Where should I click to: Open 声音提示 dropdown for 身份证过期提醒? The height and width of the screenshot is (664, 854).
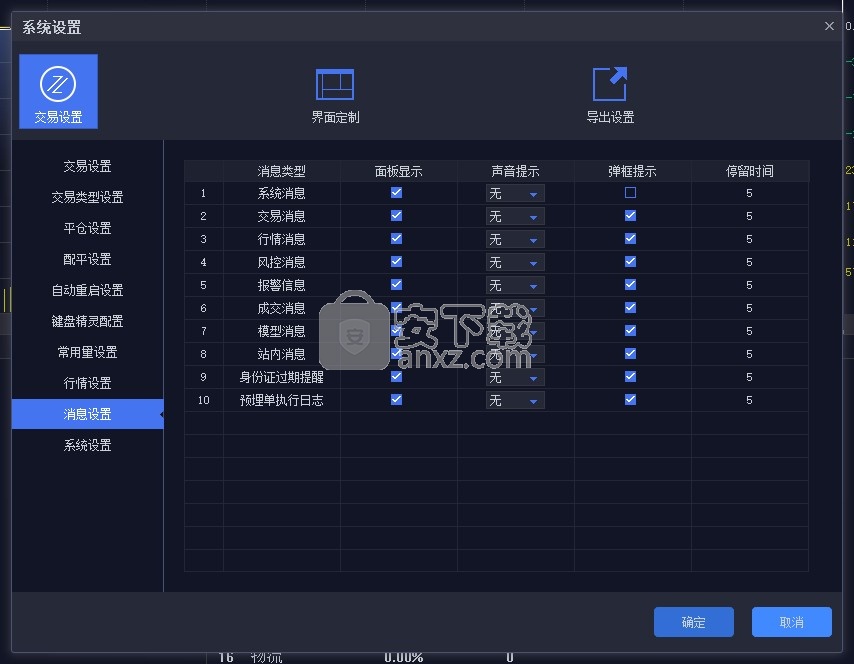[x=515, y=377]
